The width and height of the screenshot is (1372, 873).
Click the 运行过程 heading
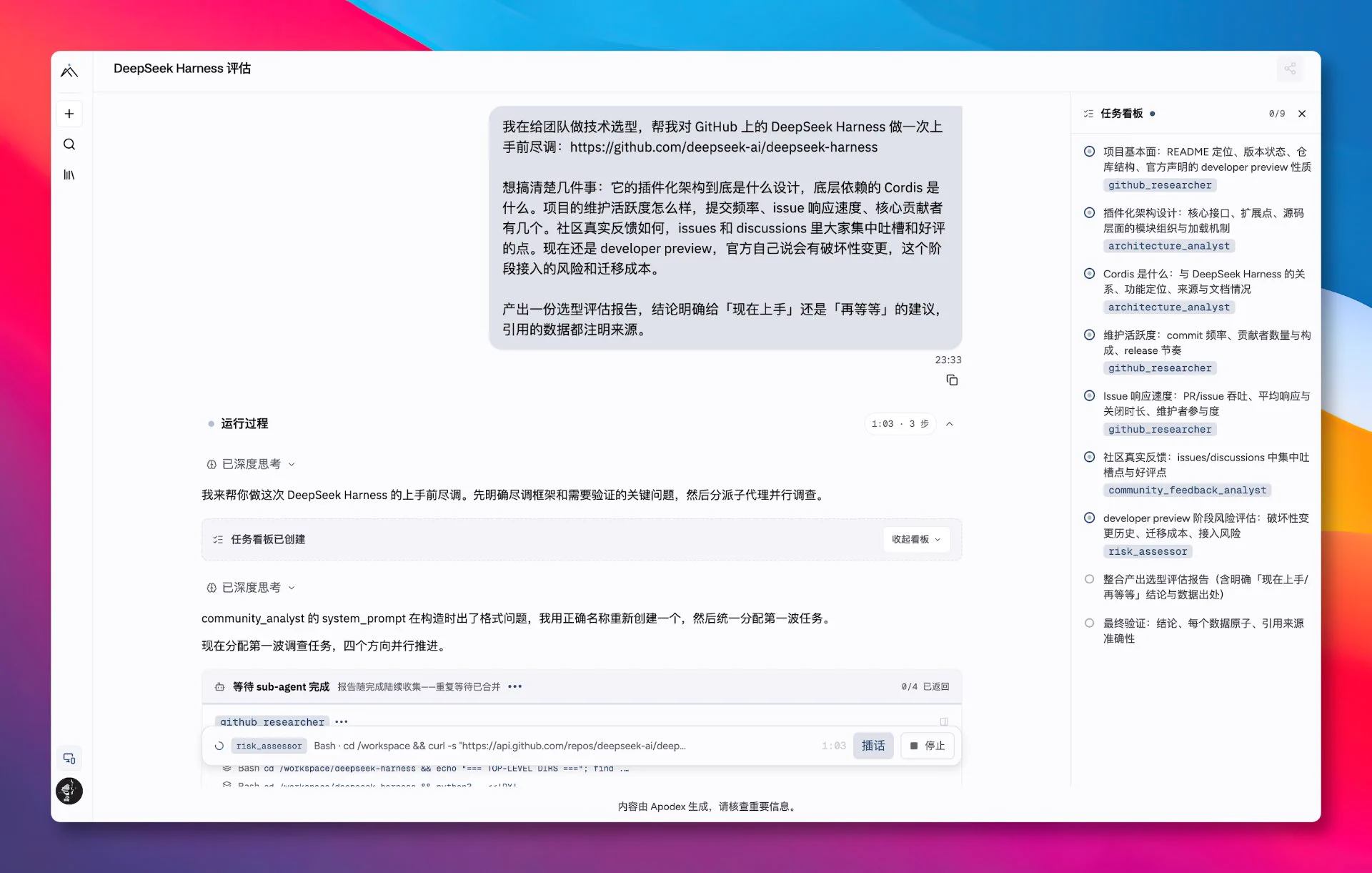[x=244, y=424]
